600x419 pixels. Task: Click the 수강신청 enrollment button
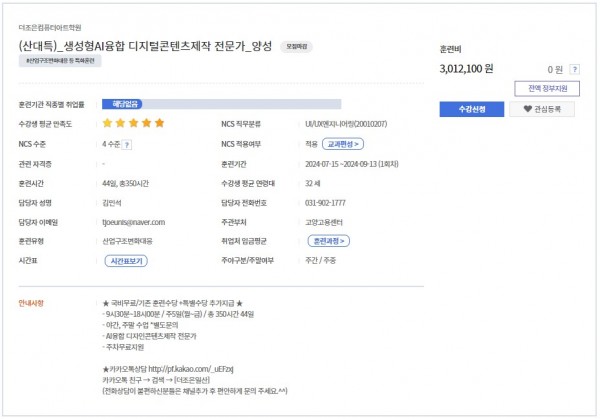(471, 109)
